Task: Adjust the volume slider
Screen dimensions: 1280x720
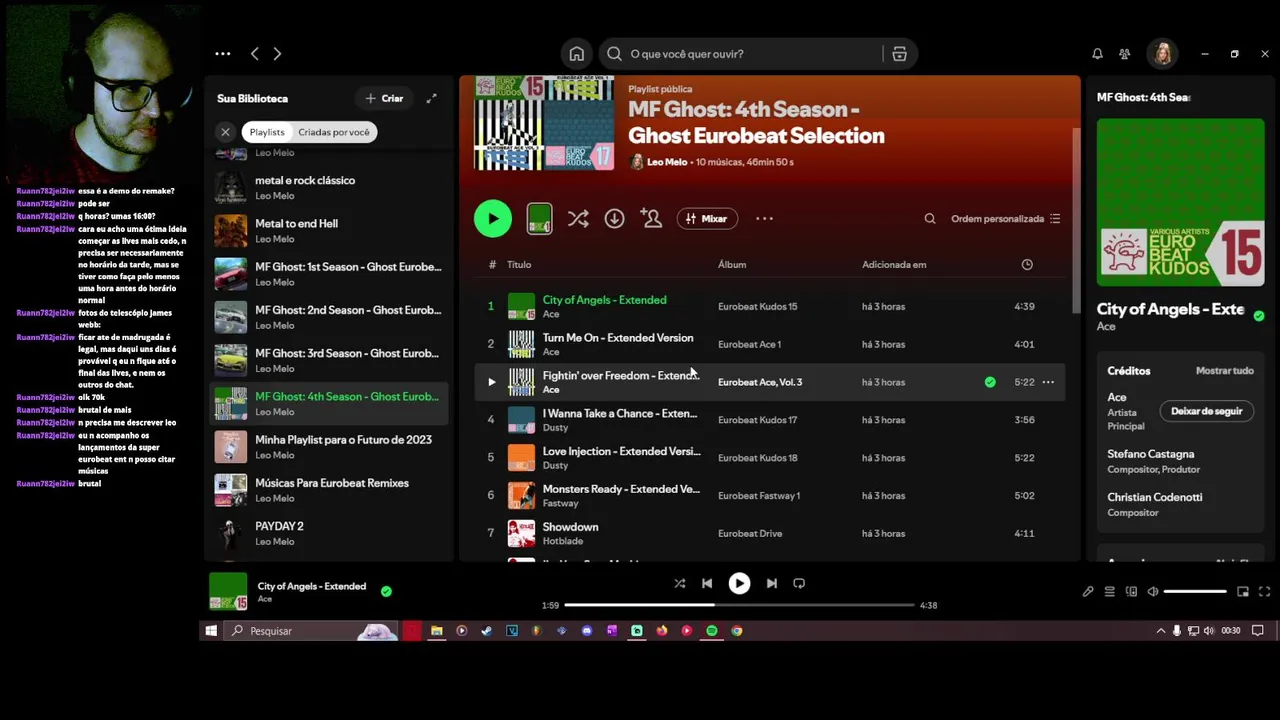Action: point(1195,592)
